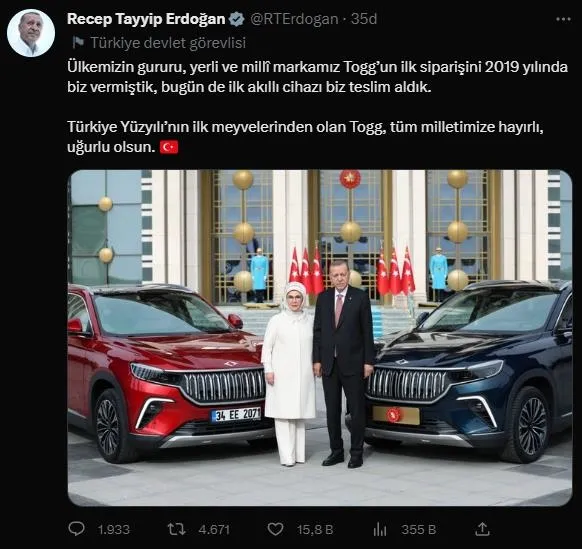This screenshot has width=582, height=549.
Task: Click the Türkiye devlet görevlisi label
Action: tap(168, 43)
